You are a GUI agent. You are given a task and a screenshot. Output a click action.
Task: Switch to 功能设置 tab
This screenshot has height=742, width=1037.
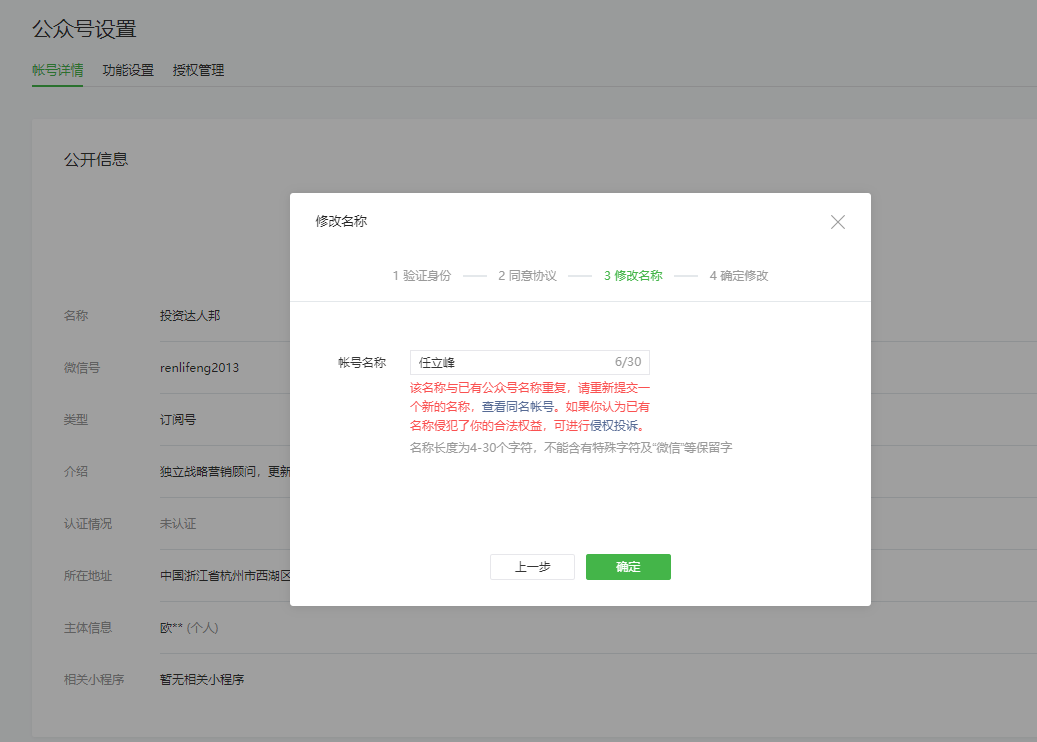(x=128, y=70)
